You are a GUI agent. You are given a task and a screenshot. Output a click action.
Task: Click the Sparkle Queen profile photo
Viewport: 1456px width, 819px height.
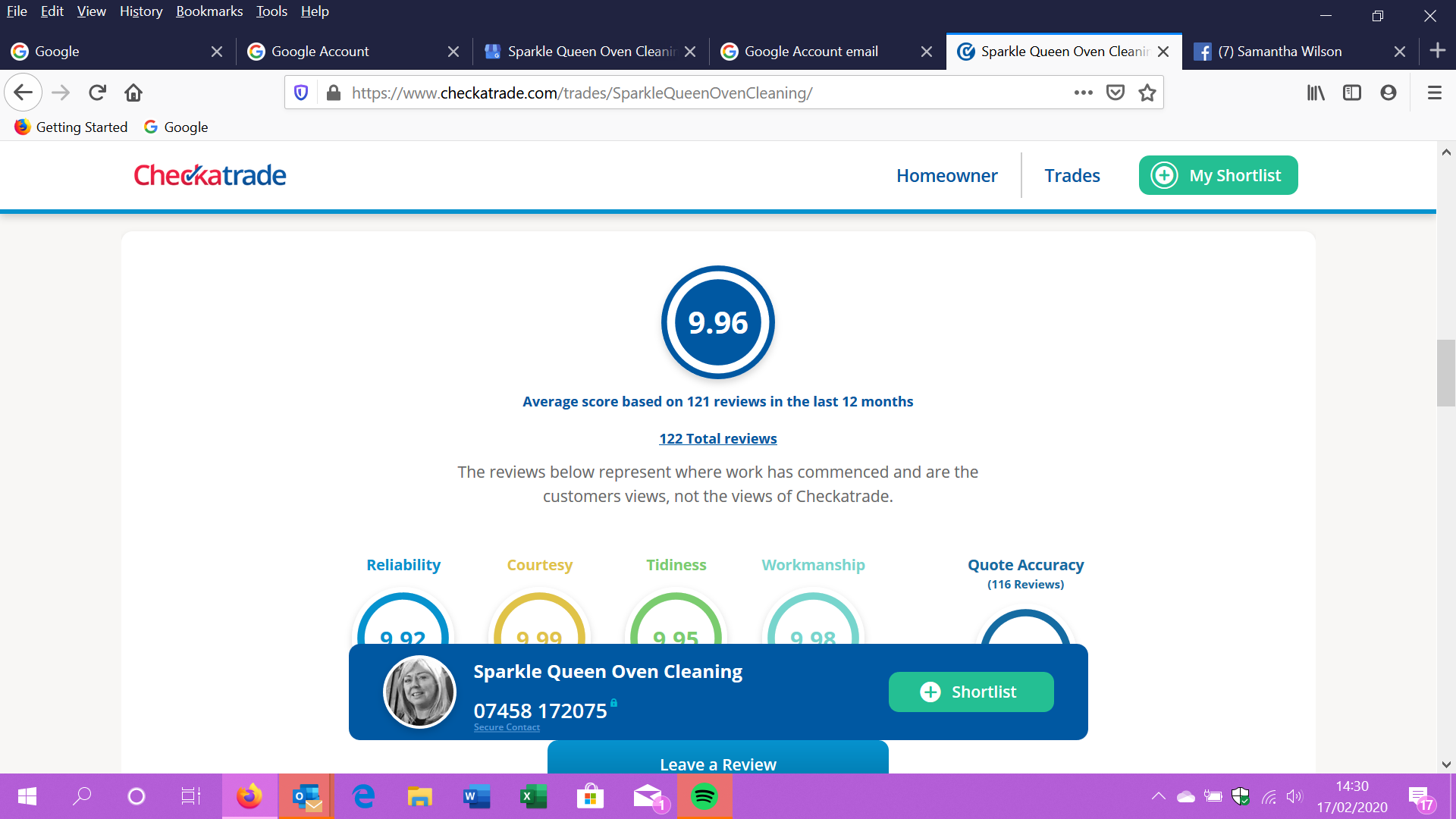coord(419,692)
